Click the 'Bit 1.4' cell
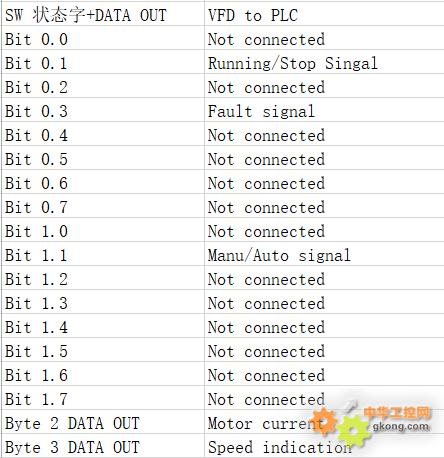 103,326
